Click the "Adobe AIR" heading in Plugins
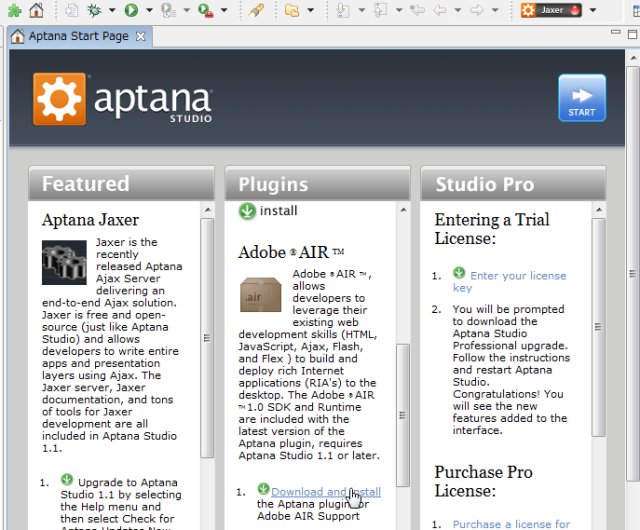 291,252
